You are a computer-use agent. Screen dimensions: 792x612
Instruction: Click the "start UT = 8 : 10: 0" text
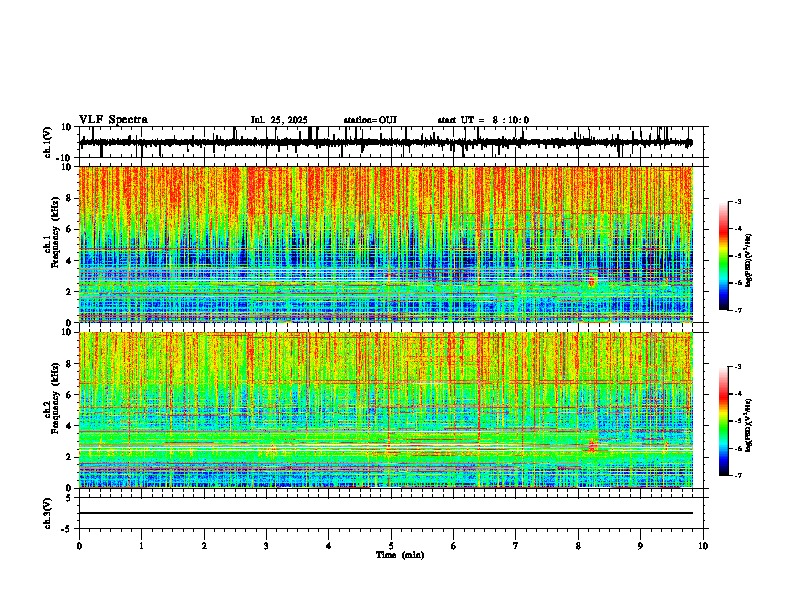(x=483, y=120)
